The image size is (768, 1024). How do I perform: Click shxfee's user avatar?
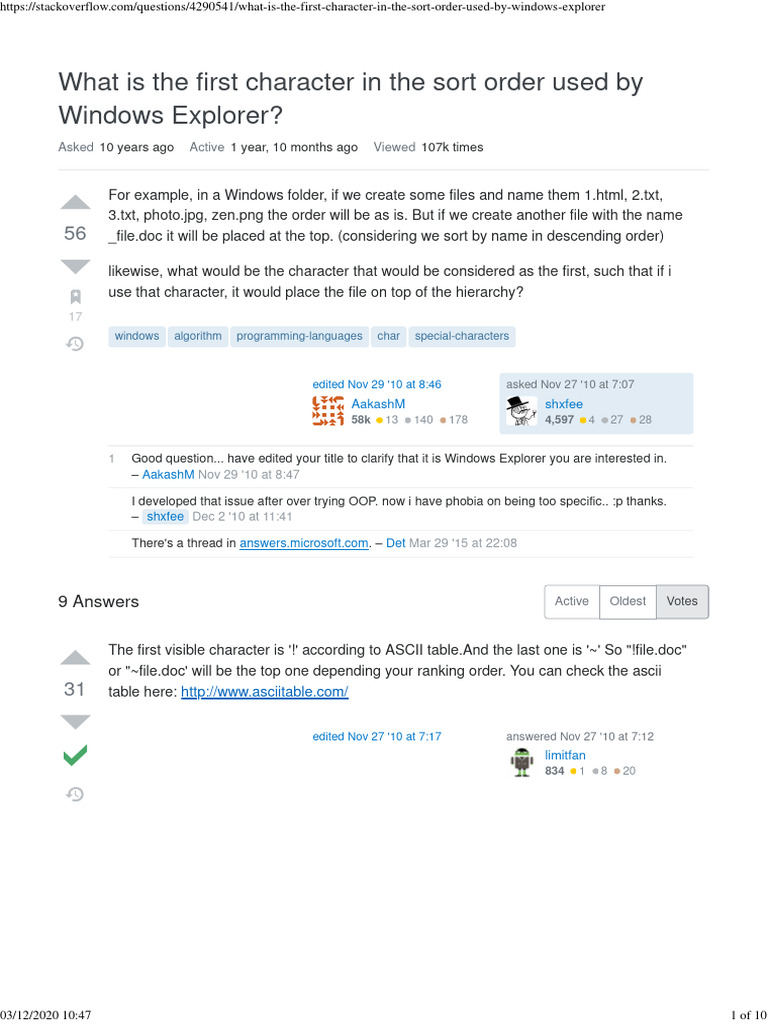click(522, 411)
